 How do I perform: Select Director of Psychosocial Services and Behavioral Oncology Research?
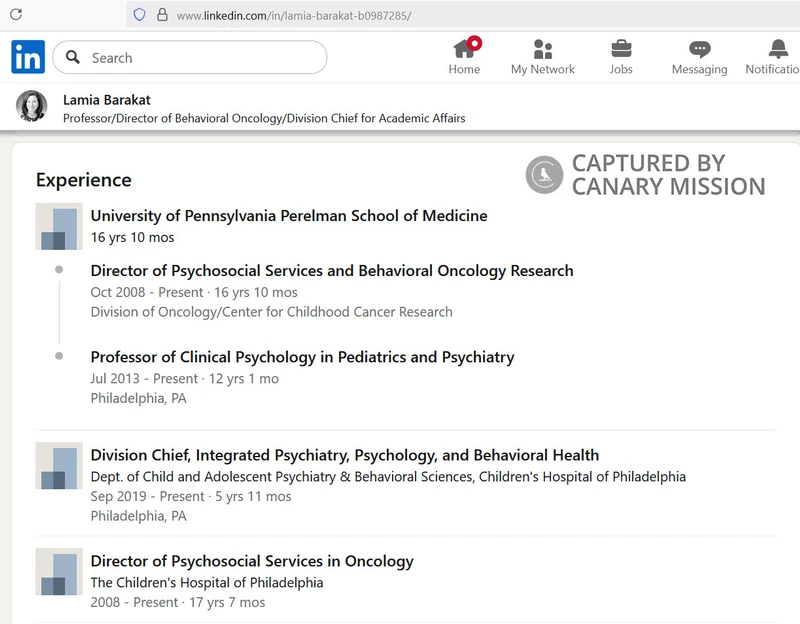point(332,270)
